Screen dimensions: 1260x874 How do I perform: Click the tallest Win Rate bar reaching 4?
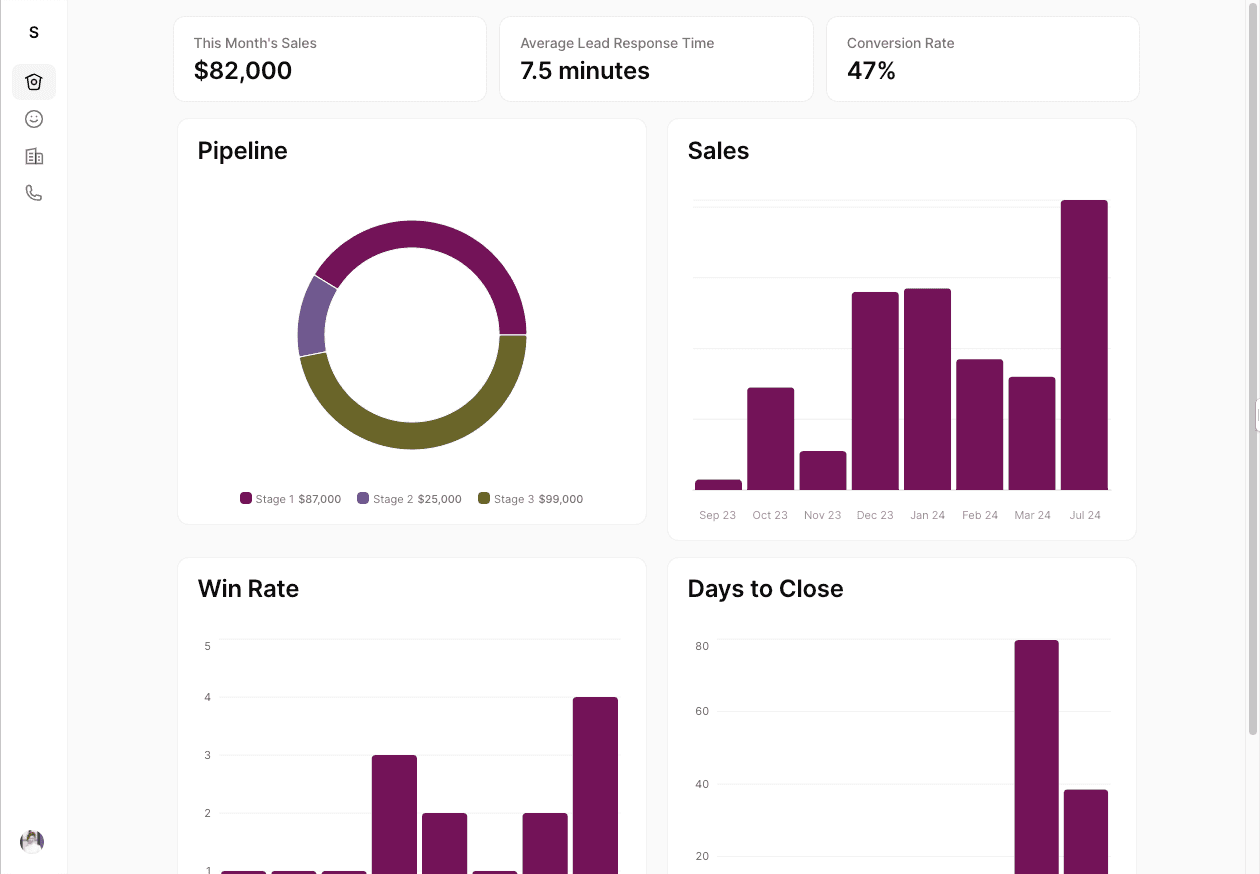[x=595, y=785]
